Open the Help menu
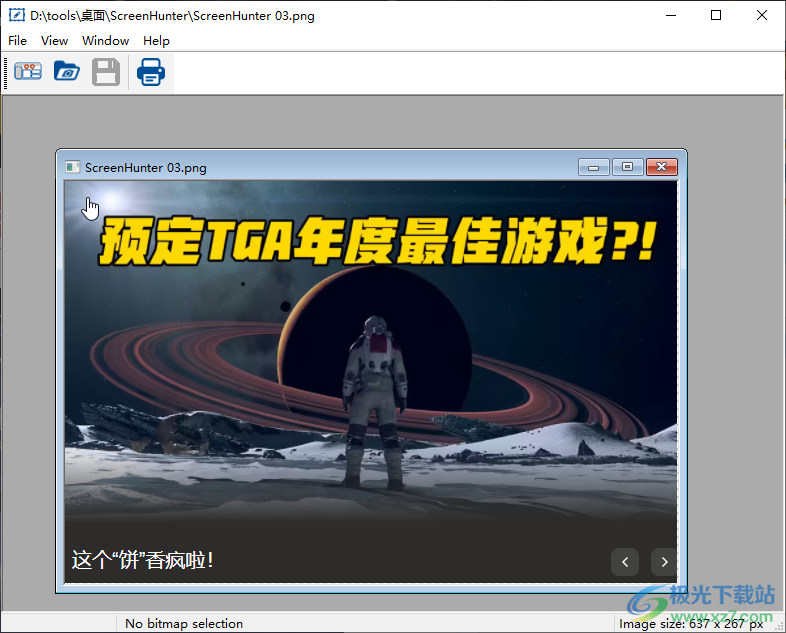The width and height of the screenshot is (786, 633). click(x=156, y=41)
